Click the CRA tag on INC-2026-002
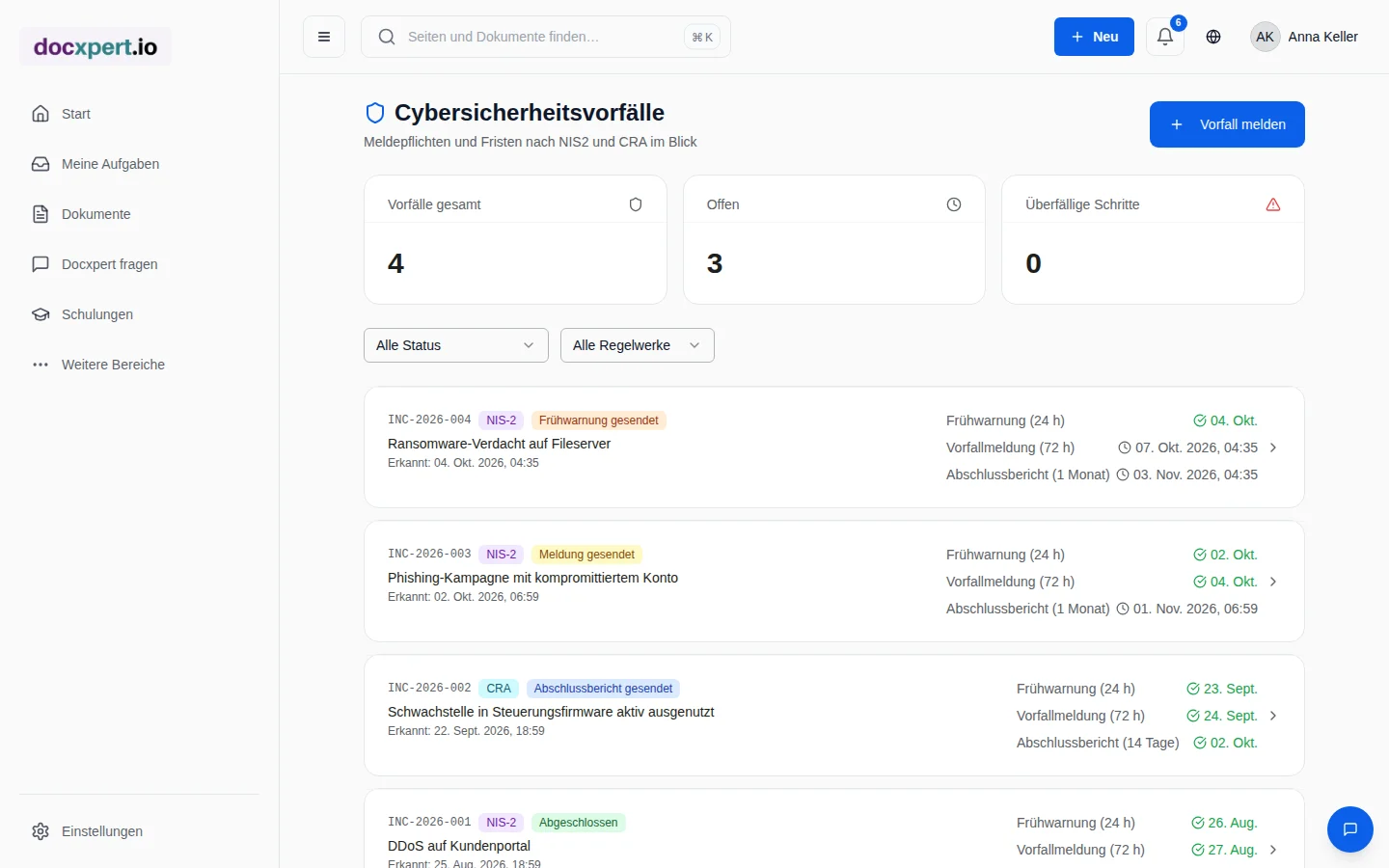 [x=499, y=689]
